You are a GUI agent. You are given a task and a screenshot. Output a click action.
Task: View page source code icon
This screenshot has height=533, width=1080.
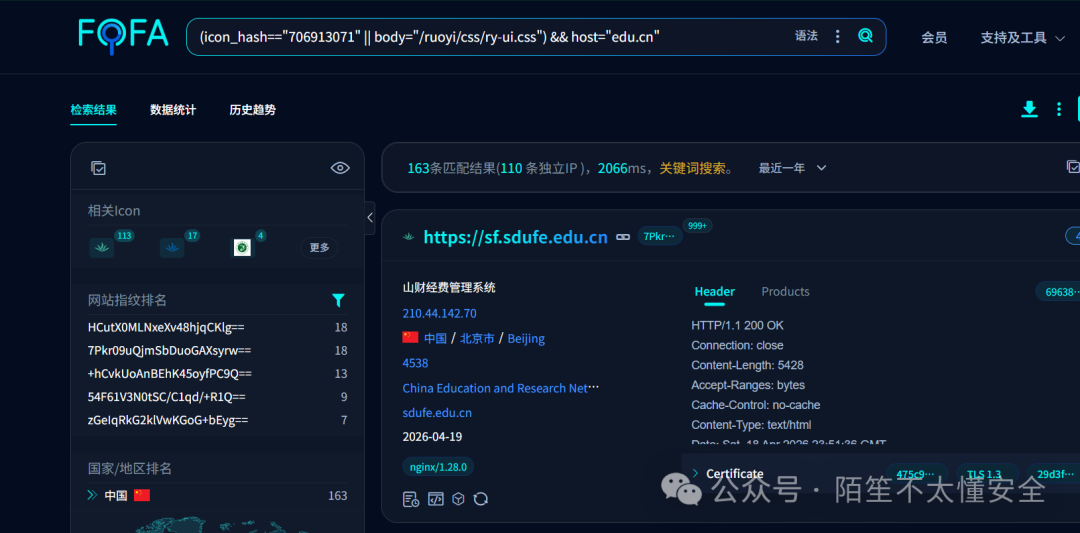435,499
